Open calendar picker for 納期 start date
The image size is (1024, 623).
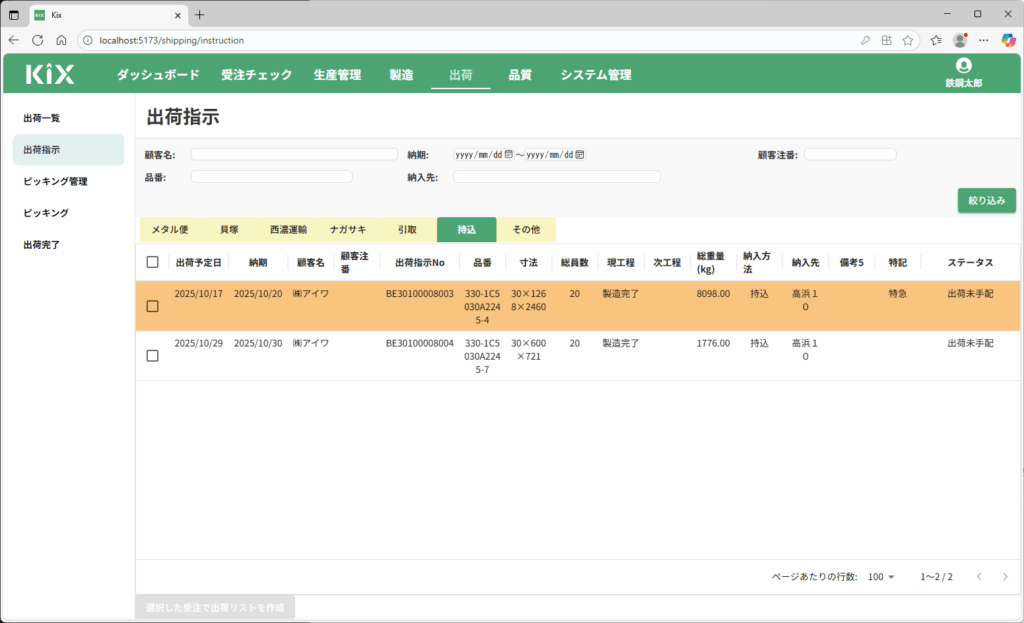point(509,155)
